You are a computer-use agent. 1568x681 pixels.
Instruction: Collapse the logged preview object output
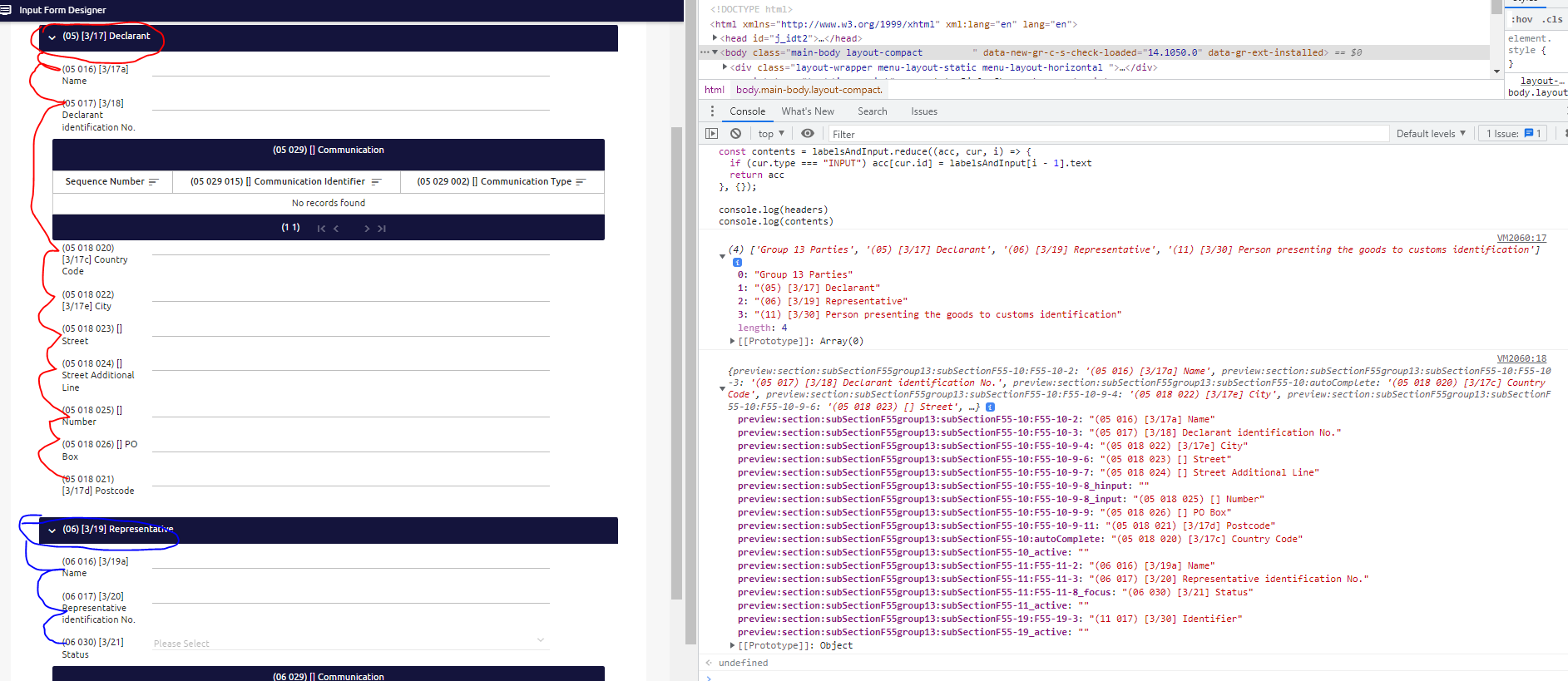(x=722, y=388)
